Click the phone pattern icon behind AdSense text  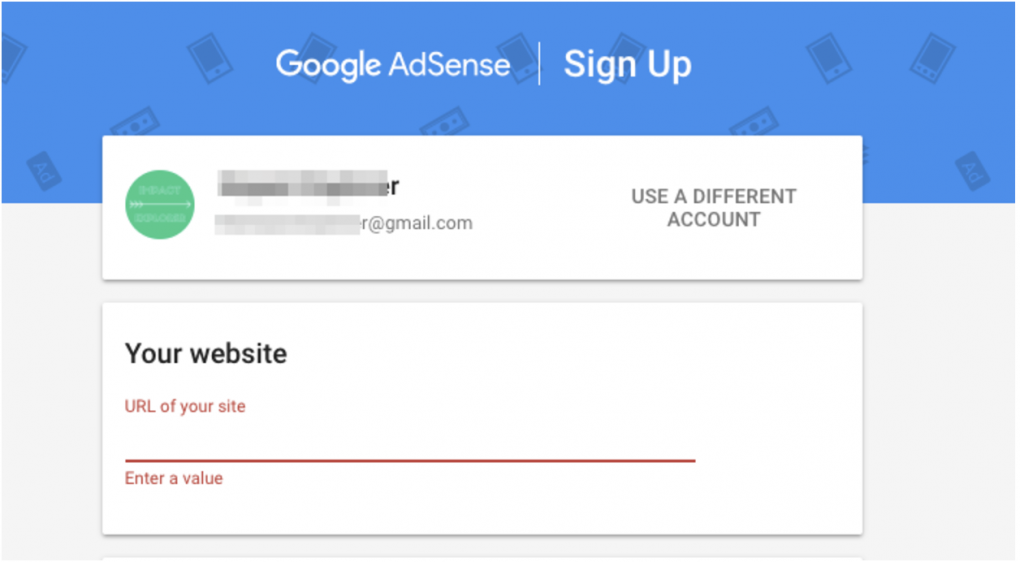pos(519,57)
